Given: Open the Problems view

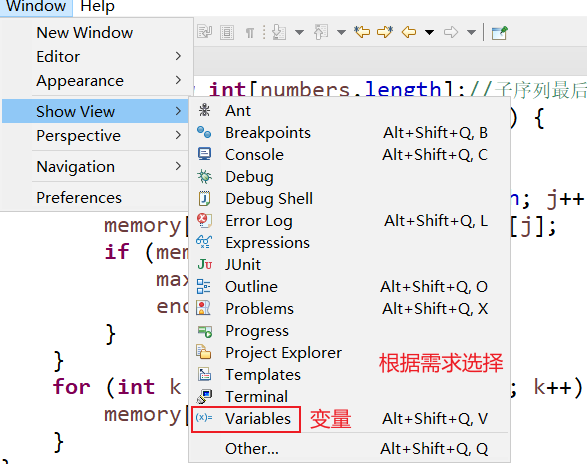Looking at the screenshot, I should pos(349,309).
